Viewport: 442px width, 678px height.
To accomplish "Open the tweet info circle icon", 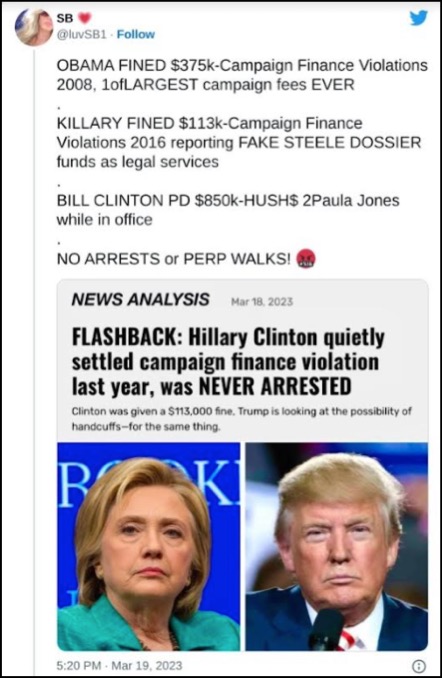I will coord(418,665).
